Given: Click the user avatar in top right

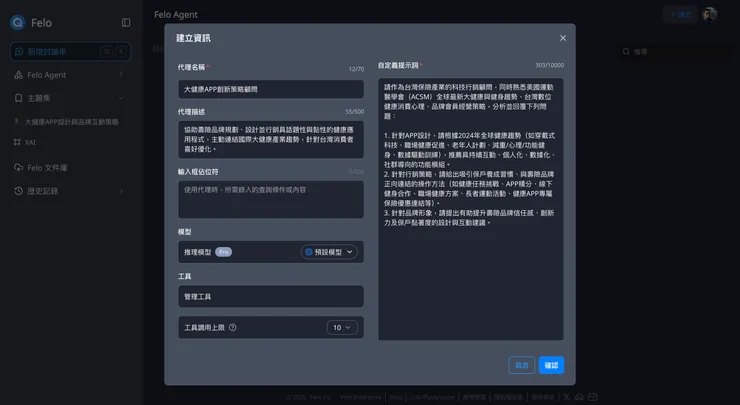Looking at the screenshot, I should pos(709,15).
